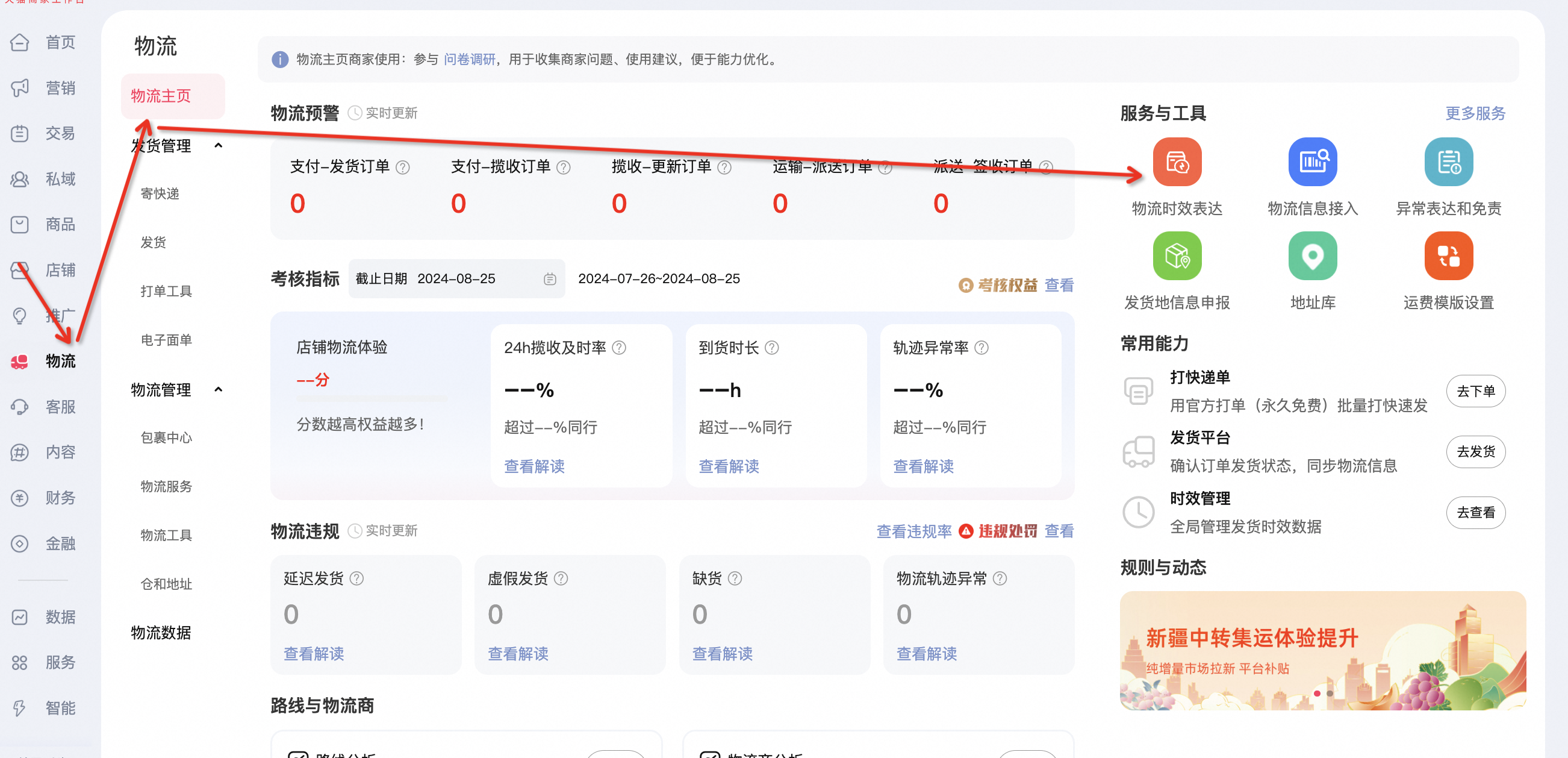The height and width of the screenshot is (758, 1568).
Task: Click 查看解读 under 24h揽收及时率
Action: (534, 466)
